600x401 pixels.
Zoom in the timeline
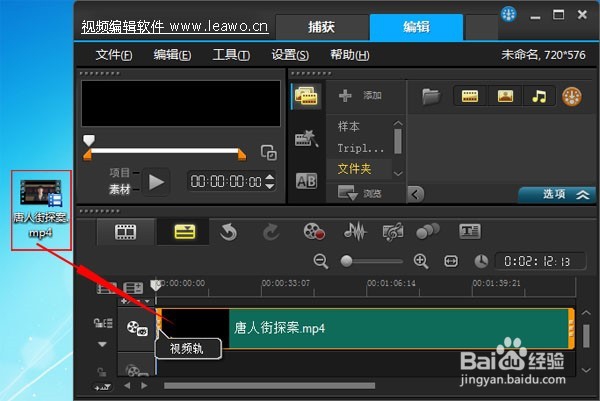click(x=421, y=261)
